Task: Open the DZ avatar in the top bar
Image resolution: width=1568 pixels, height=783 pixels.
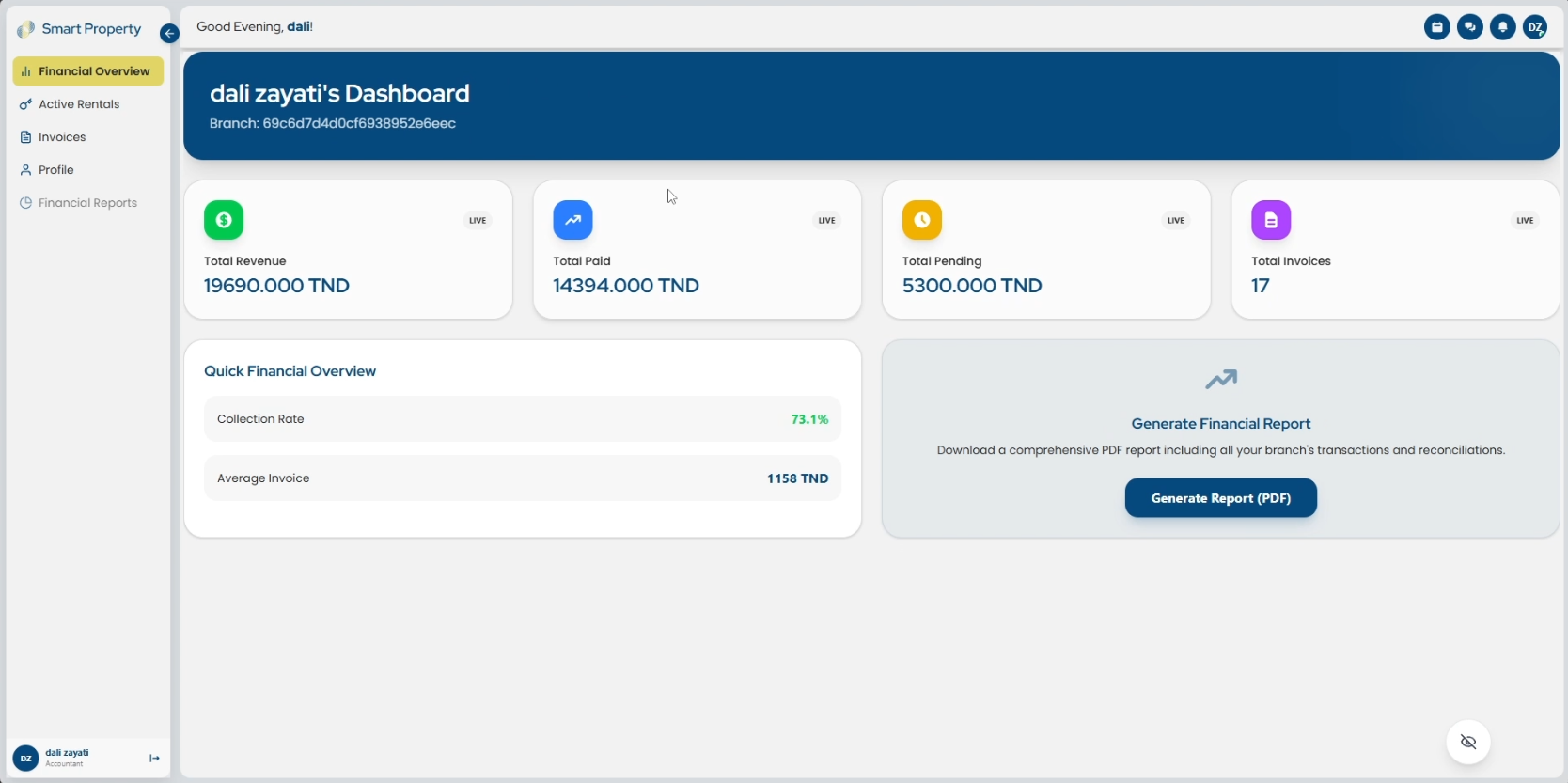Action: click(x=1535, y=27)
